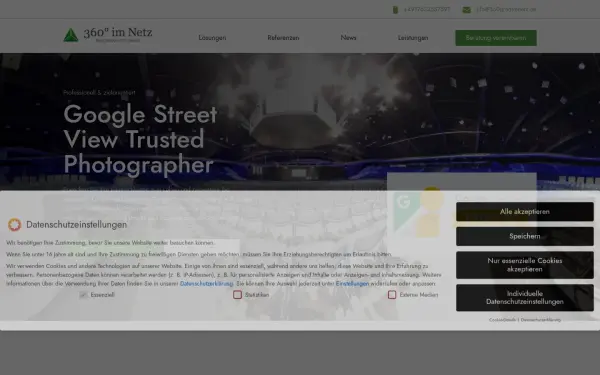
Task: Enable the Externe Medien checkbox
Action: tap(392, 295)
